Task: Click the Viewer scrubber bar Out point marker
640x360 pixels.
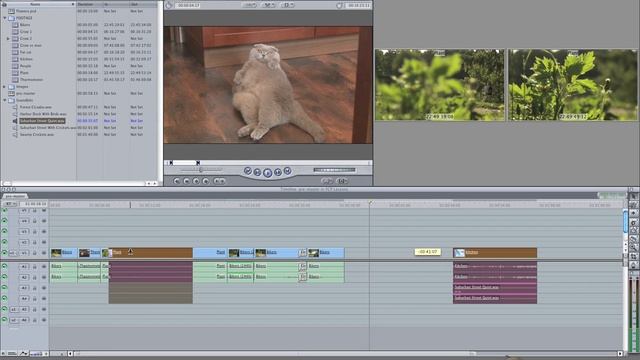Action: coord(198,163)
